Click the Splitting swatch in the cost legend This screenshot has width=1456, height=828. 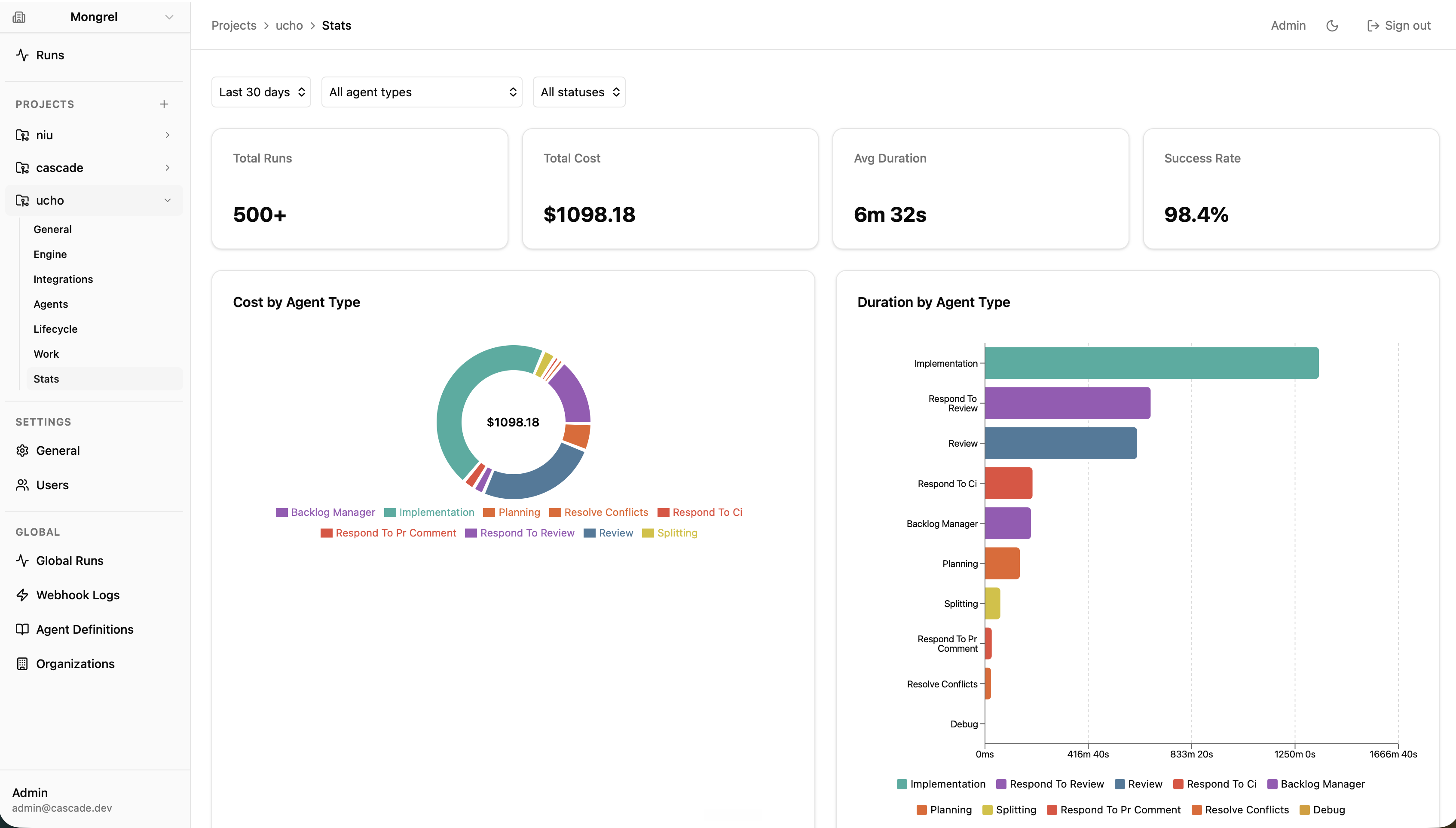(648, 534)
